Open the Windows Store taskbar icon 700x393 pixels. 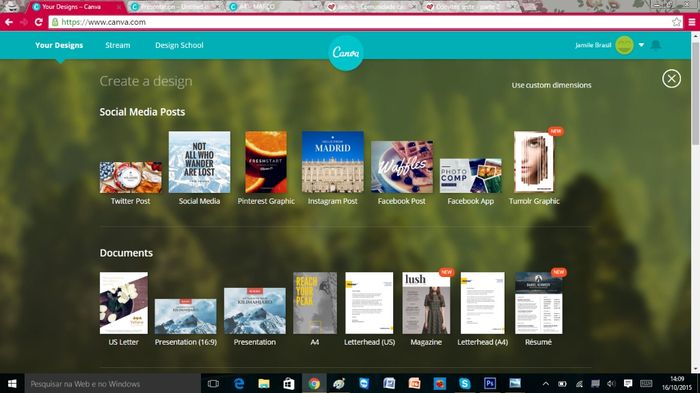289,384
